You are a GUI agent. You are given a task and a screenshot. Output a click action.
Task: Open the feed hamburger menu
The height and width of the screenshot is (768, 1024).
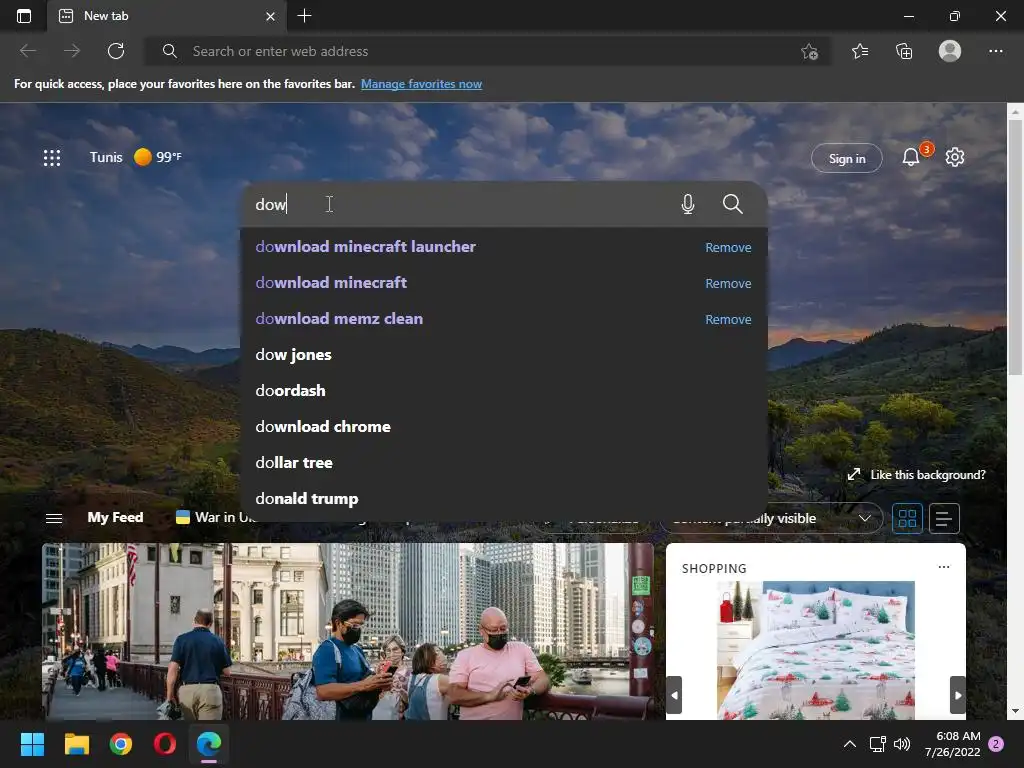pos(54,518)
